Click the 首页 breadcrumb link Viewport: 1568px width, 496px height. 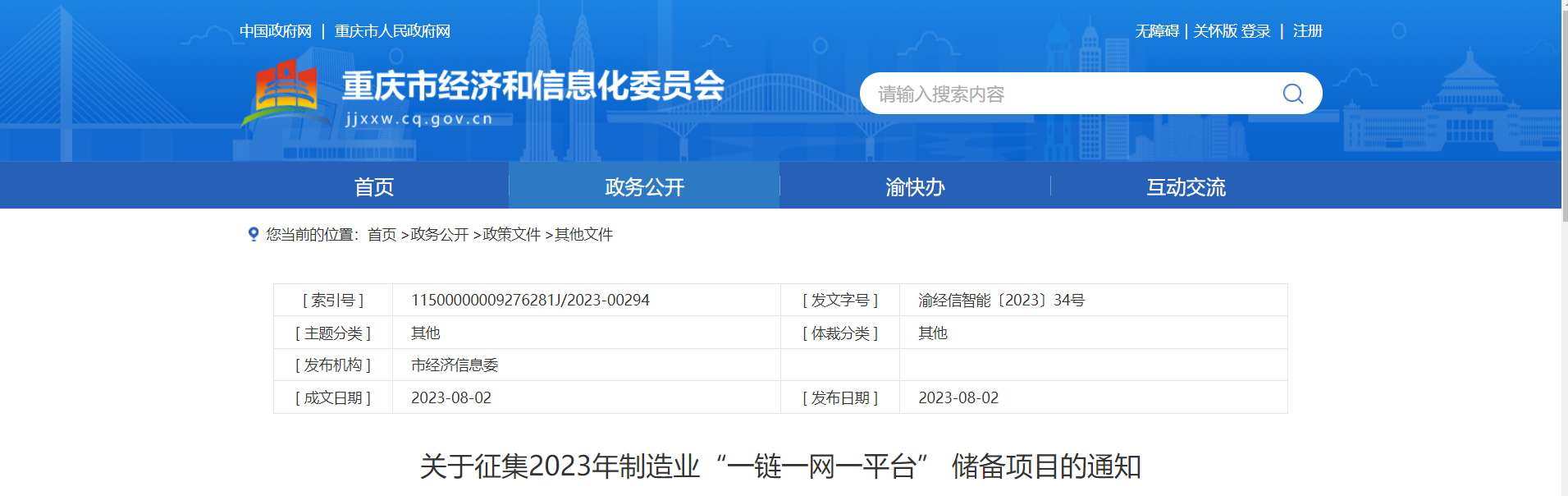tap(382, 235)
